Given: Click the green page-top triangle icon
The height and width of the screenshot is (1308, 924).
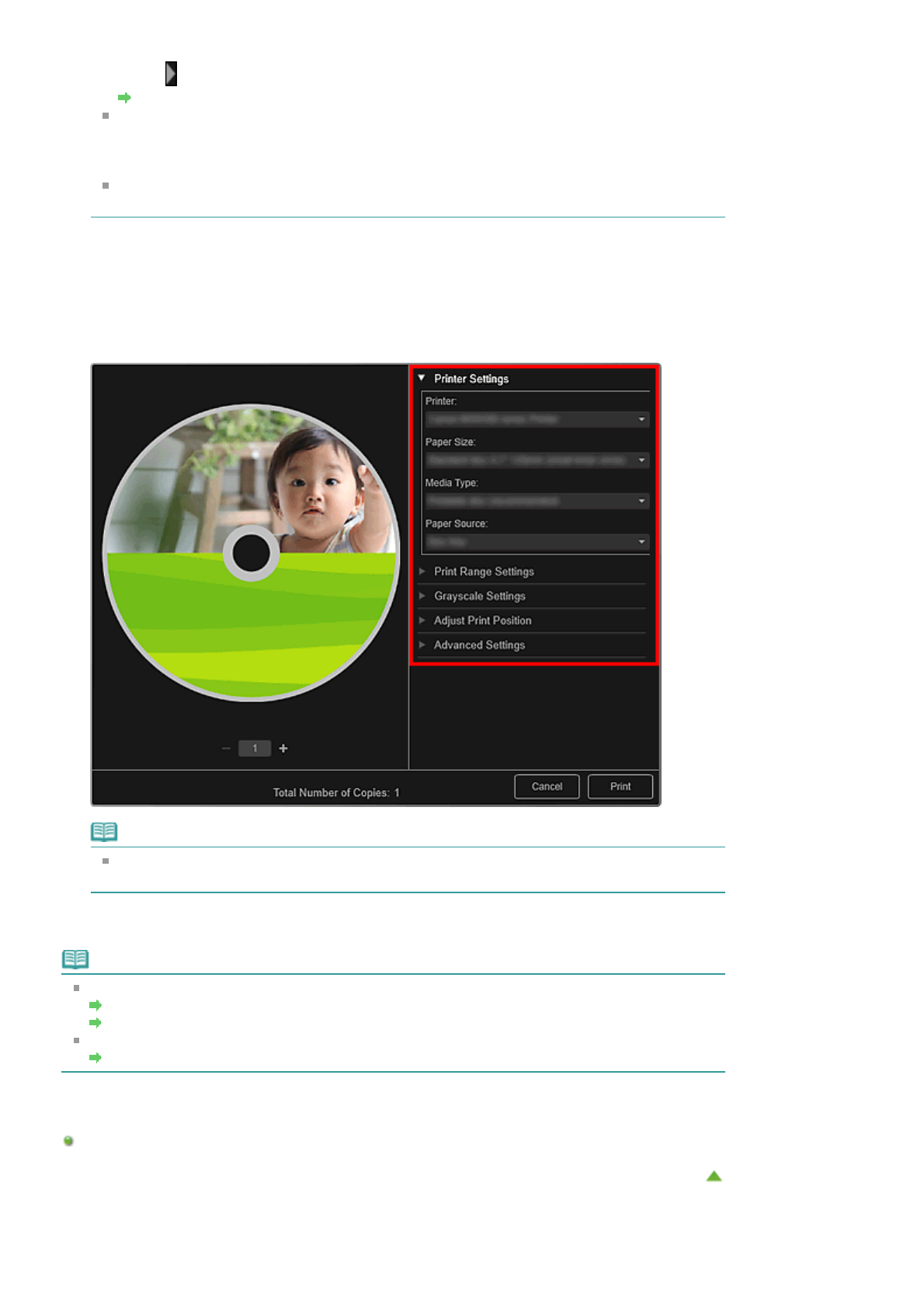Looking at the screenshot, I should click(x=714, y=1176).
